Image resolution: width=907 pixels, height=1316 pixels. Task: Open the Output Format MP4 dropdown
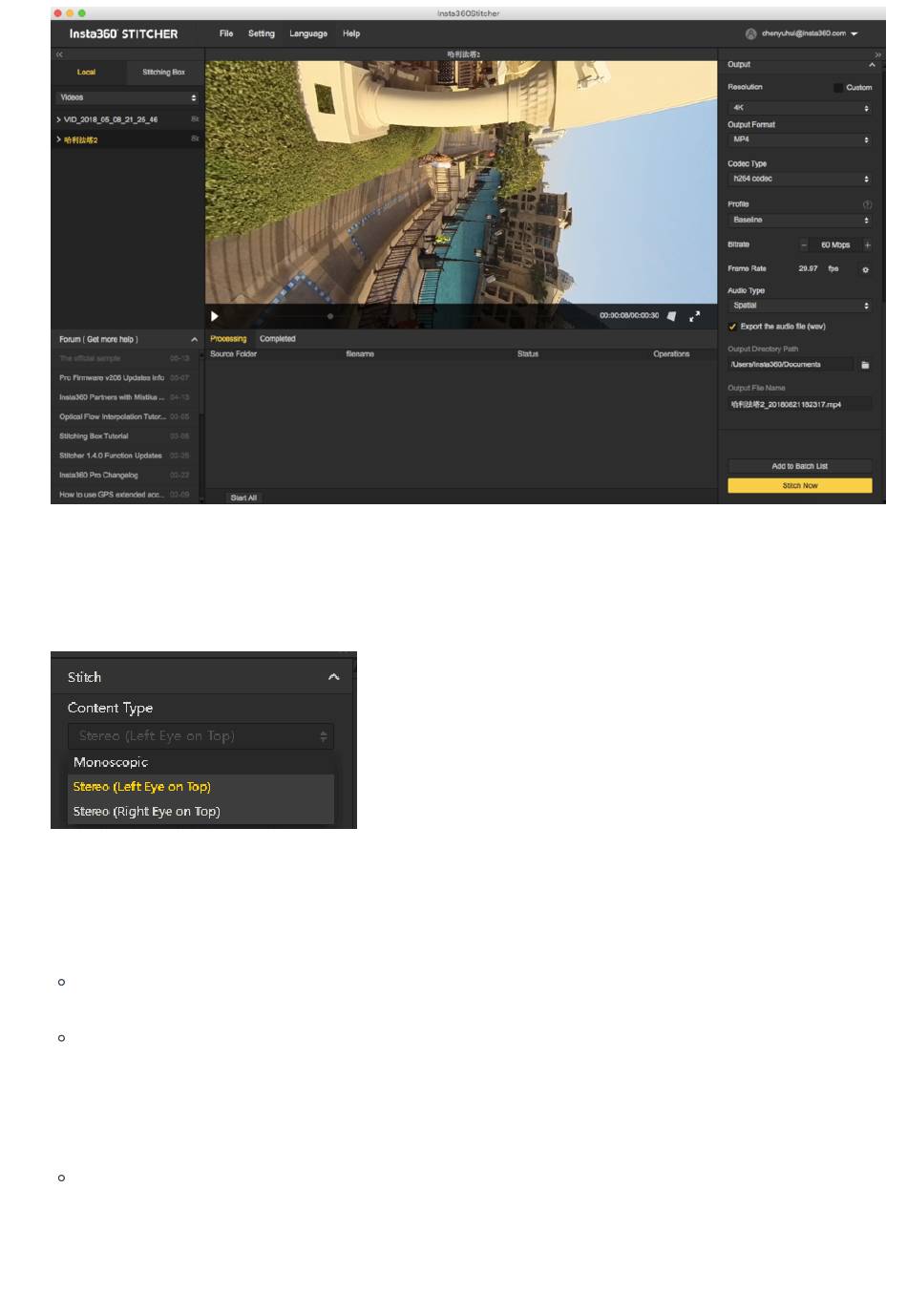(x=800, y=139)
